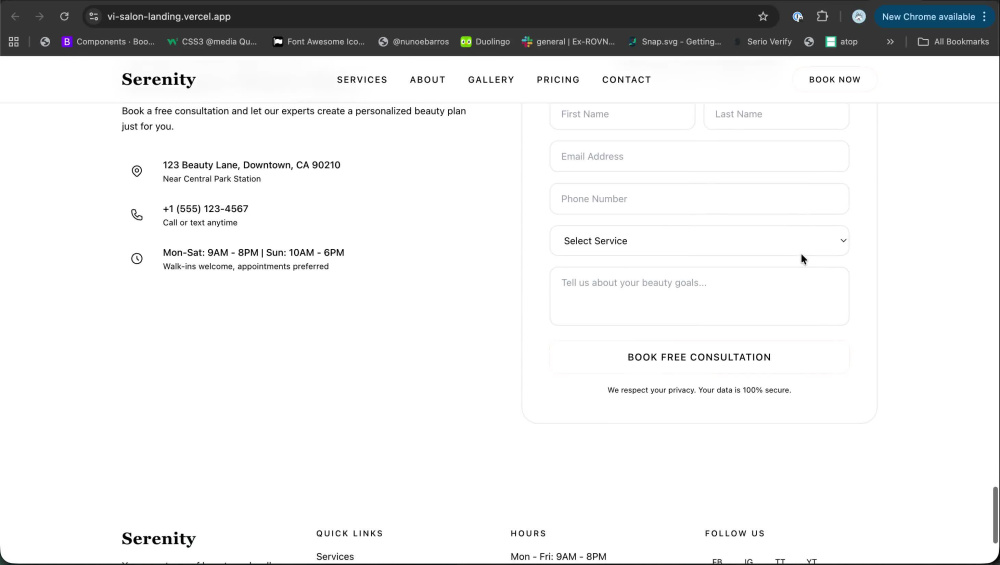Click 'Walk-ins welcome, appointments preferred' text

(246, 267)
